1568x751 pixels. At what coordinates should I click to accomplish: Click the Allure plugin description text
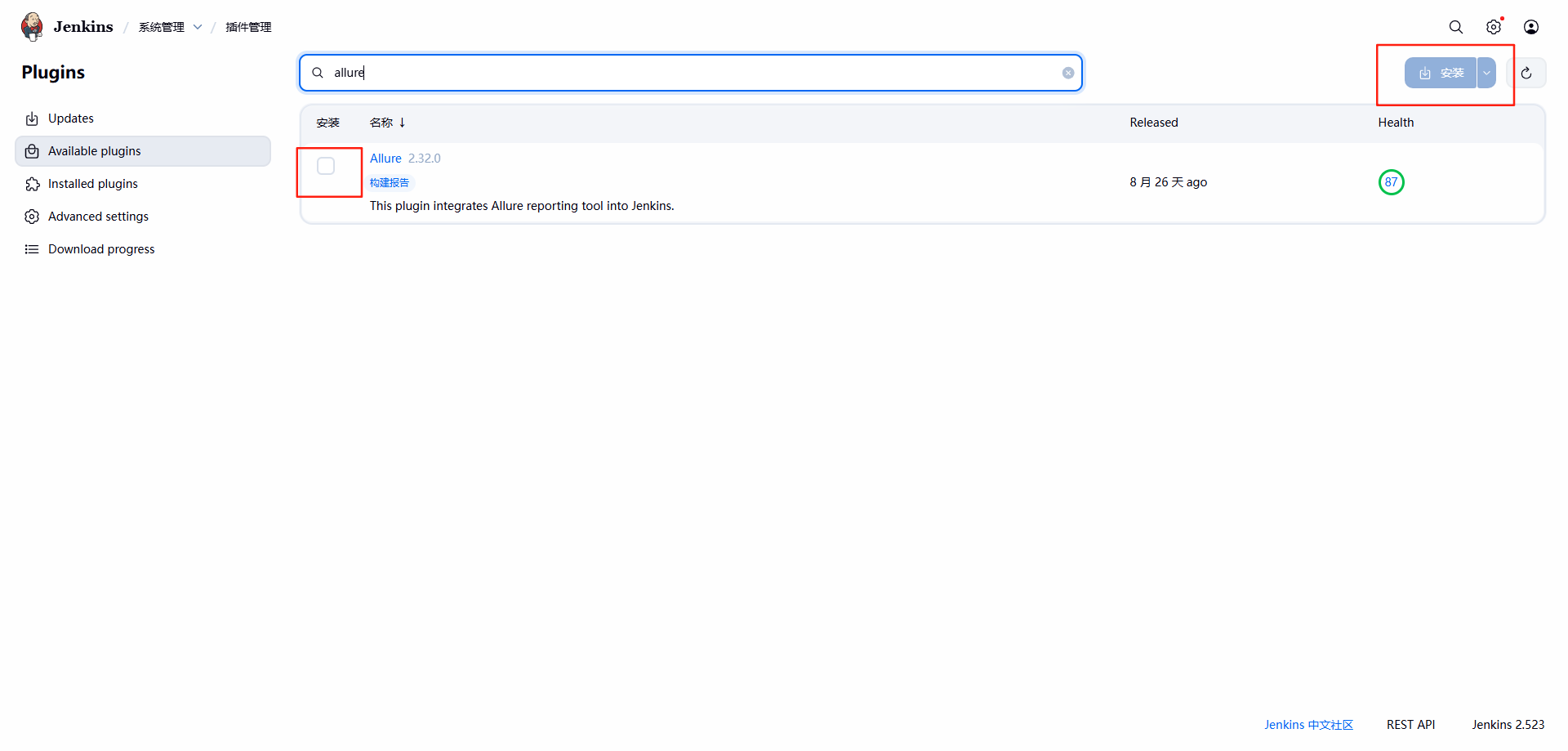[522, 206]
